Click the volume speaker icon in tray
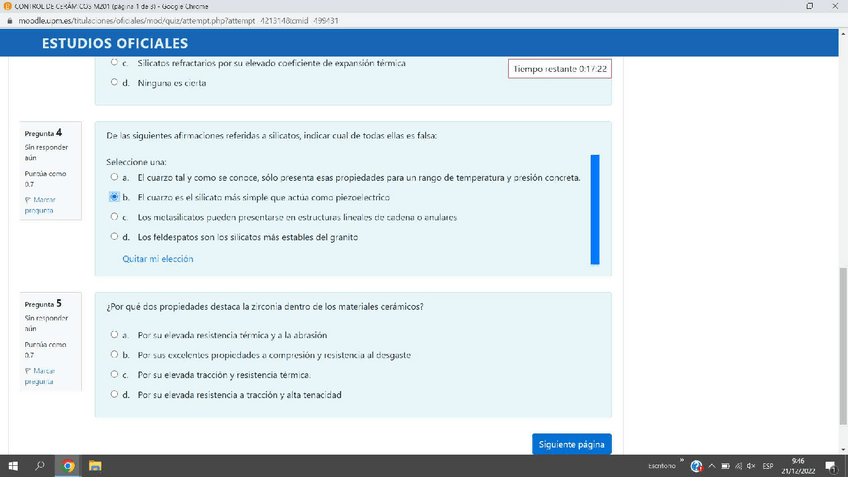 (x=751, y=467)
